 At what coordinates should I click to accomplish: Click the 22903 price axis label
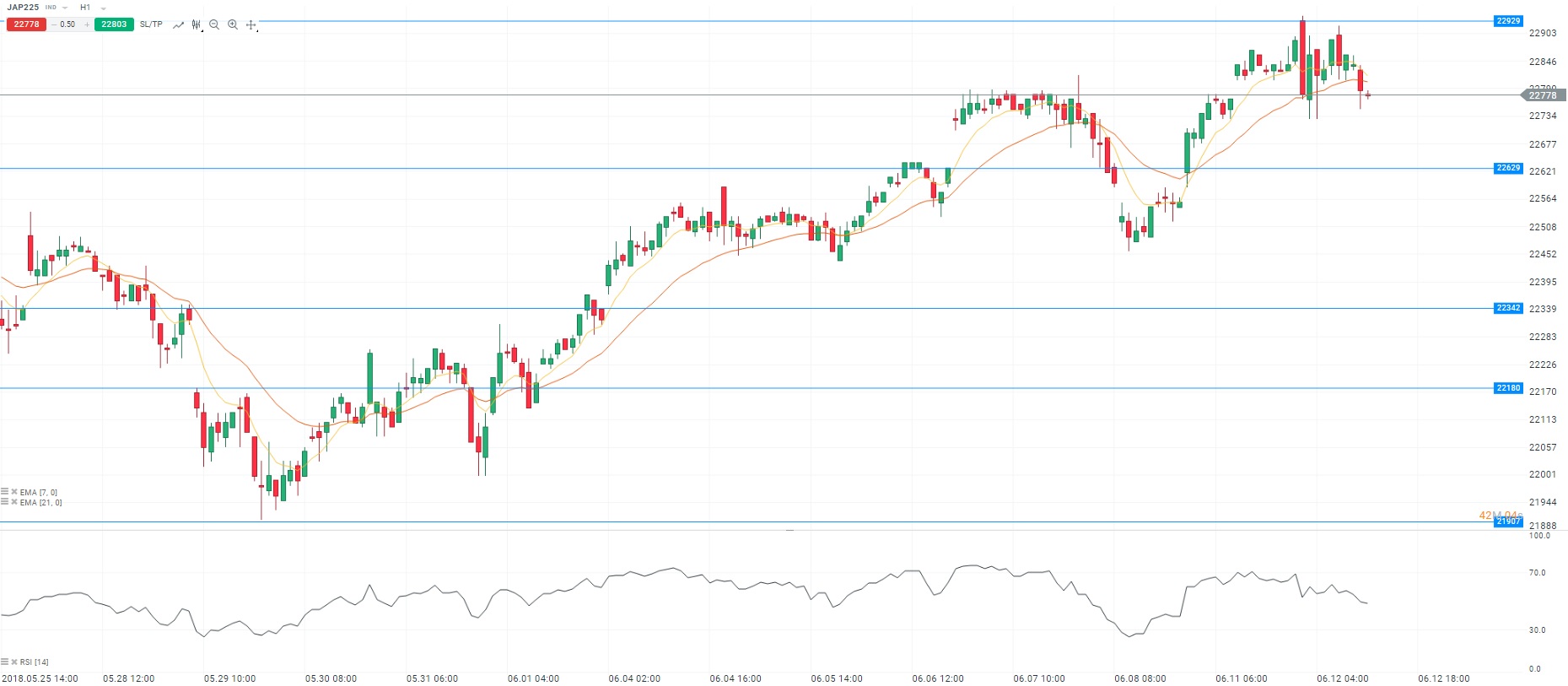[1543, 33]
